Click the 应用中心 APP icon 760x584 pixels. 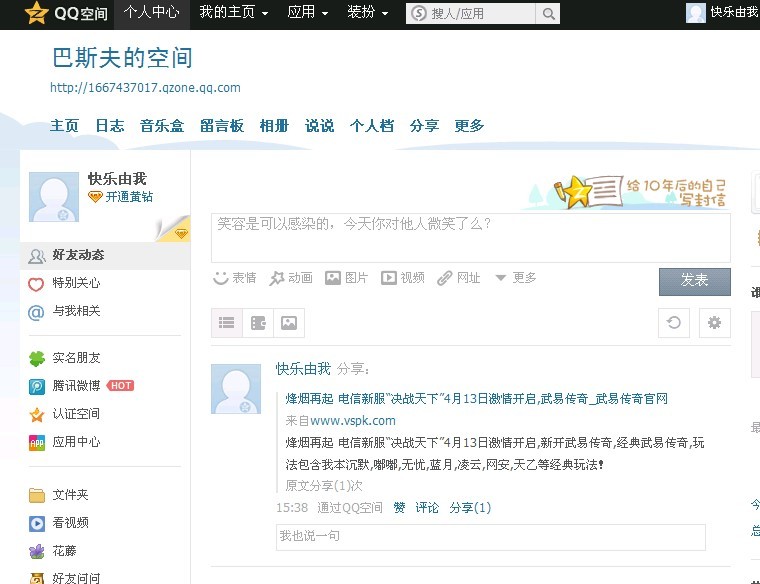coord(37,442)
